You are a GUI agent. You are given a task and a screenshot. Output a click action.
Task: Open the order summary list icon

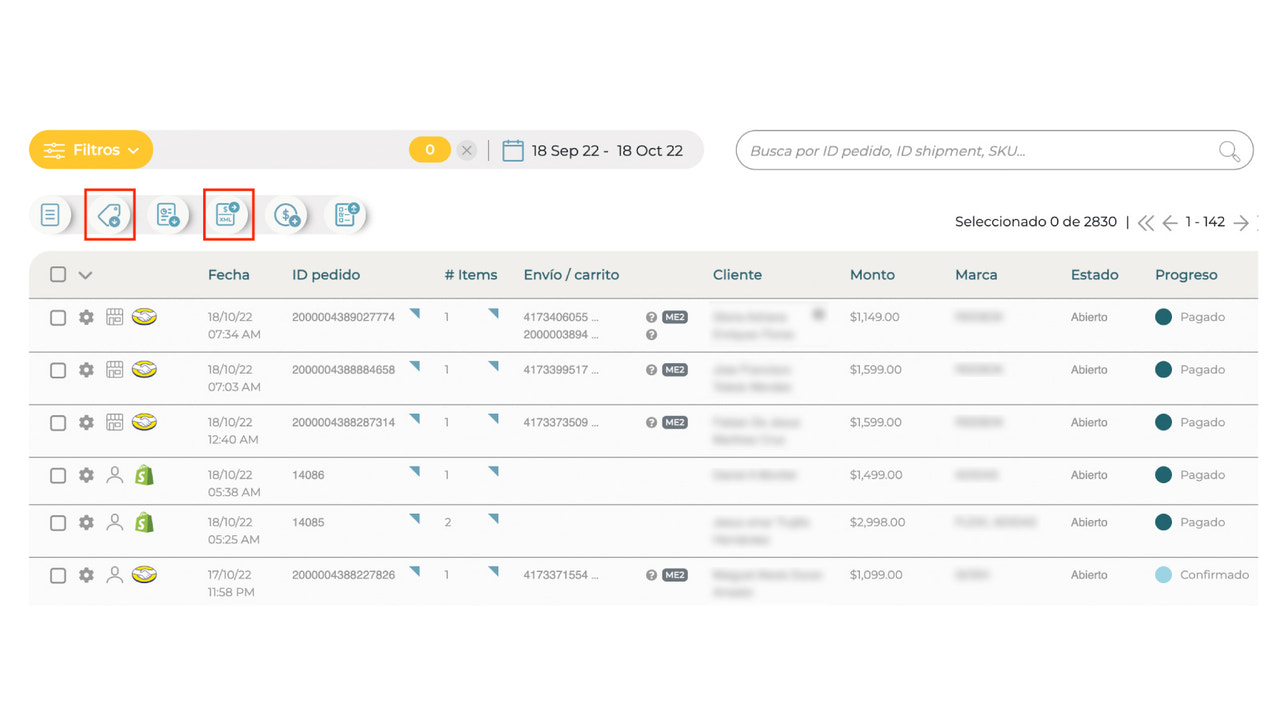point(51,214)
